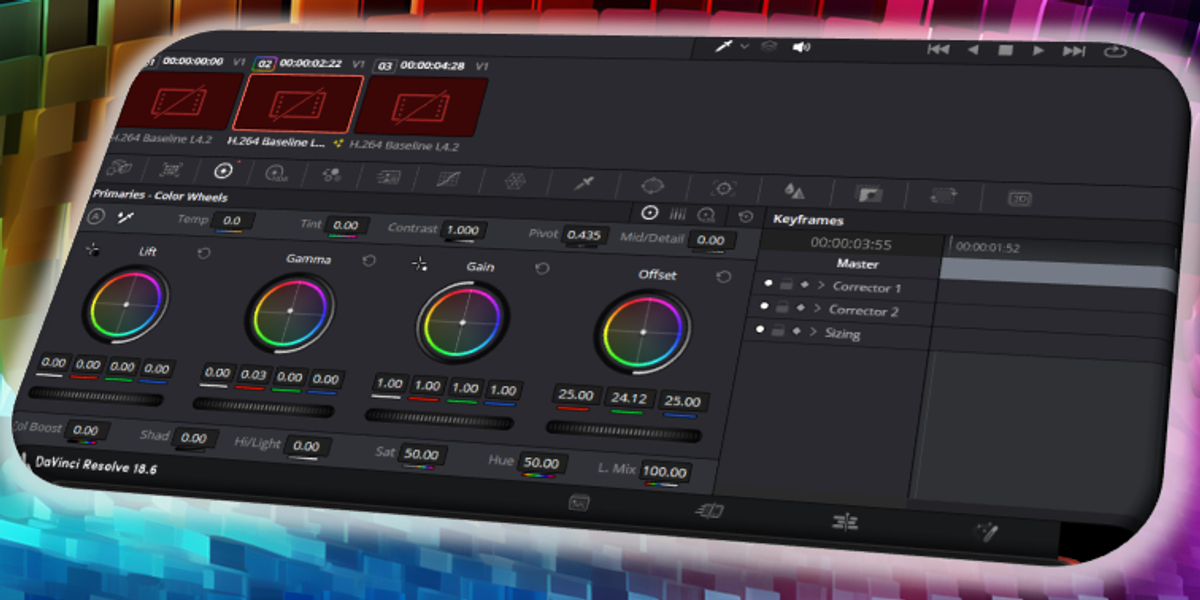Open the 3D stereoscopic palette
The image size is (1200, 600).
tap(1019, 198)
